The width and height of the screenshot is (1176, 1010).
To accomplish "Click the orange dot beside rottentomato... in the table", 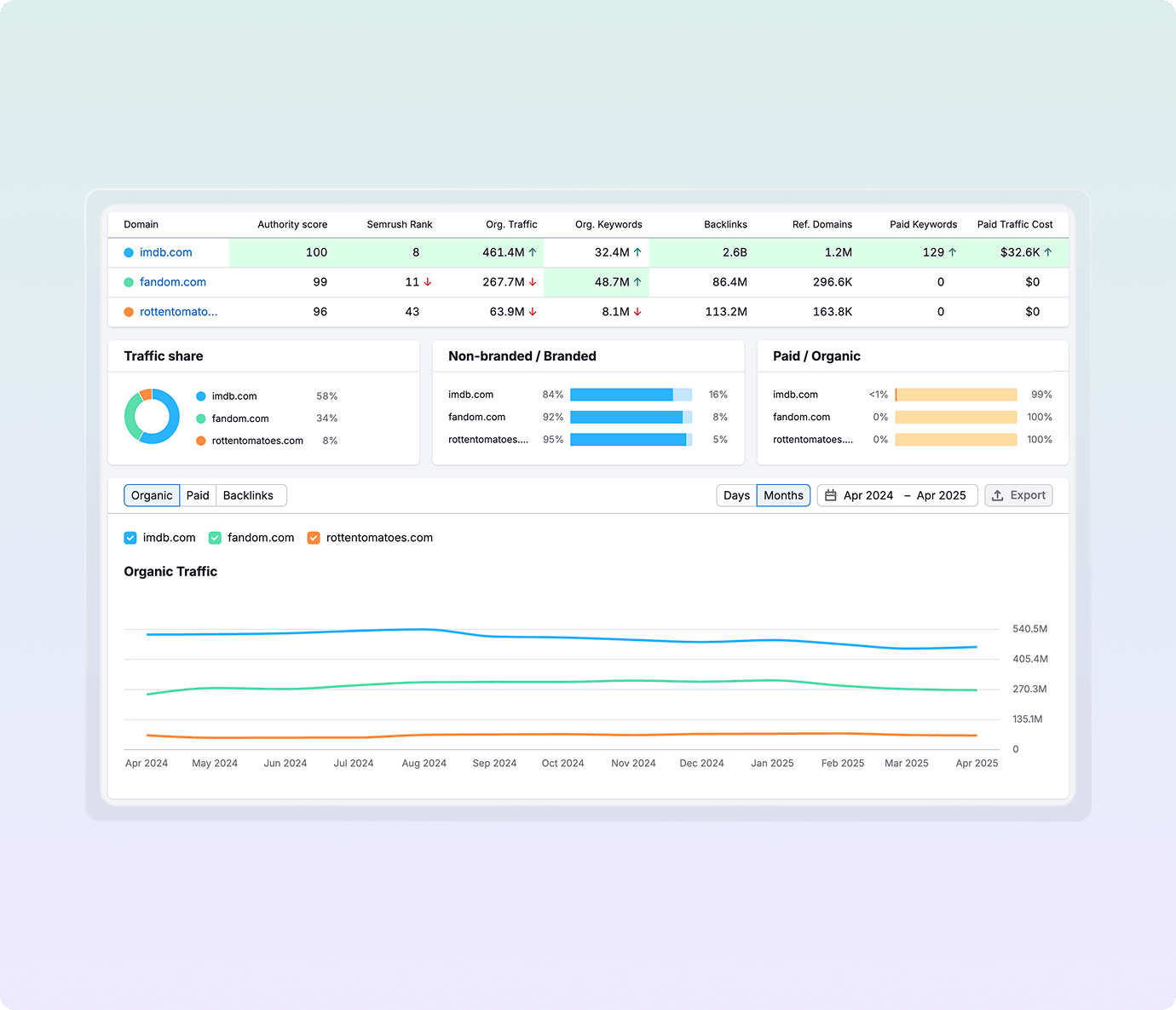I will pos(129,312).
